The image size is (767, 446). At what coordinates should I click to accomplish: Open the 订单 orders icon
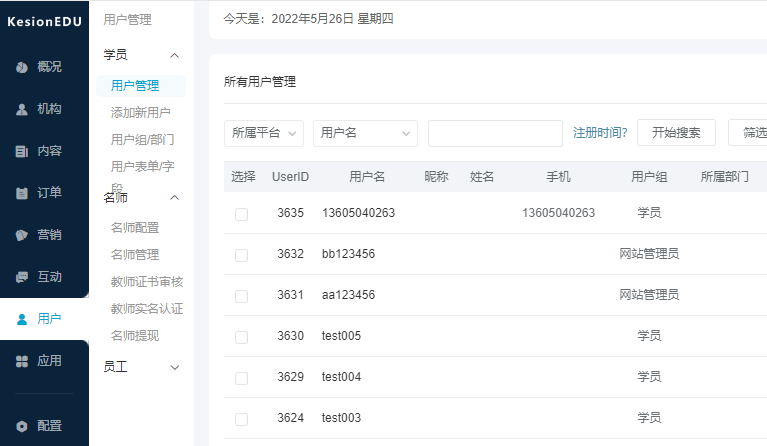click(x=22, y=193)
